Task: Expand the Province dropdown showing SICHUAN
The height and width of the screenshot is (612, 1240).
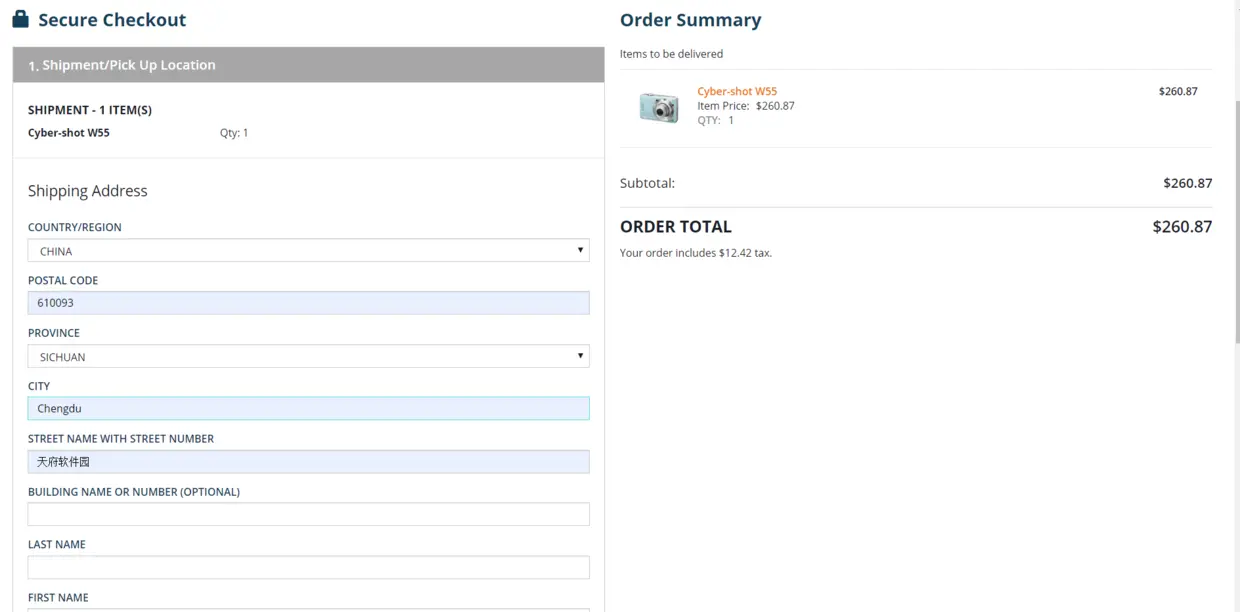Action: point(308,356)
